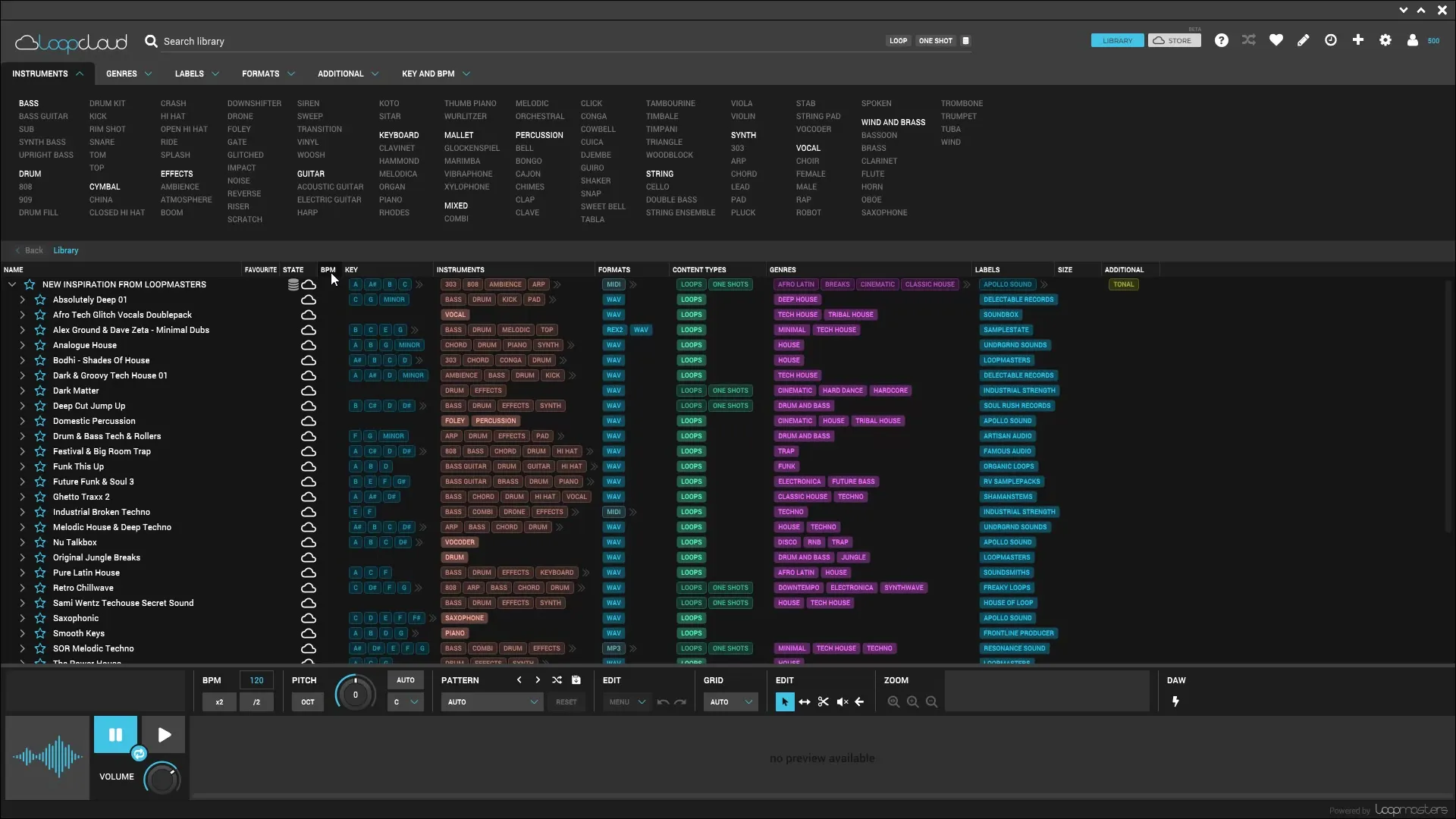Expand the Domestic Percussion row
The width and height of the screenshot is (1456, 819).
(x=22, y=421)
